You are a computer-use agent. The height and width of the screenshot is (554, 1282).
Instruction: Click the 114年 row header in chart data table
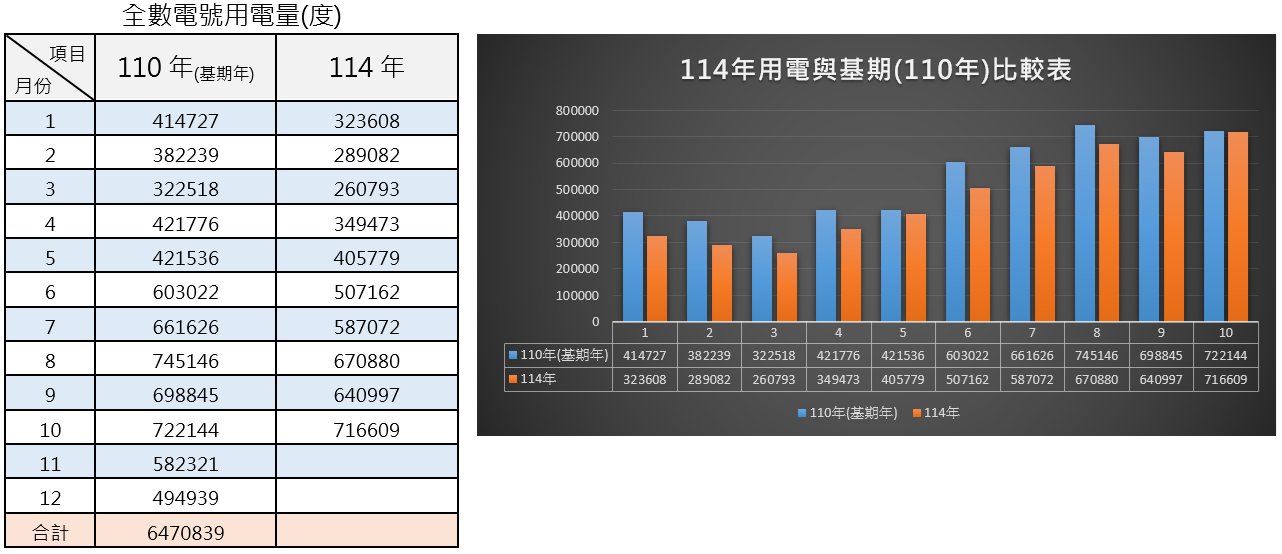(x=558, y=380)
